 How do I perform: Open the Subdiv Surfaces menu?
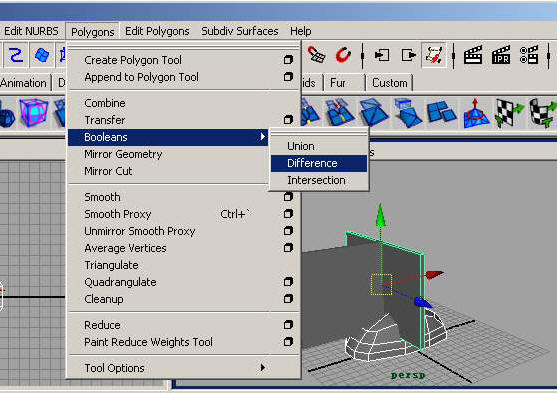239,31
